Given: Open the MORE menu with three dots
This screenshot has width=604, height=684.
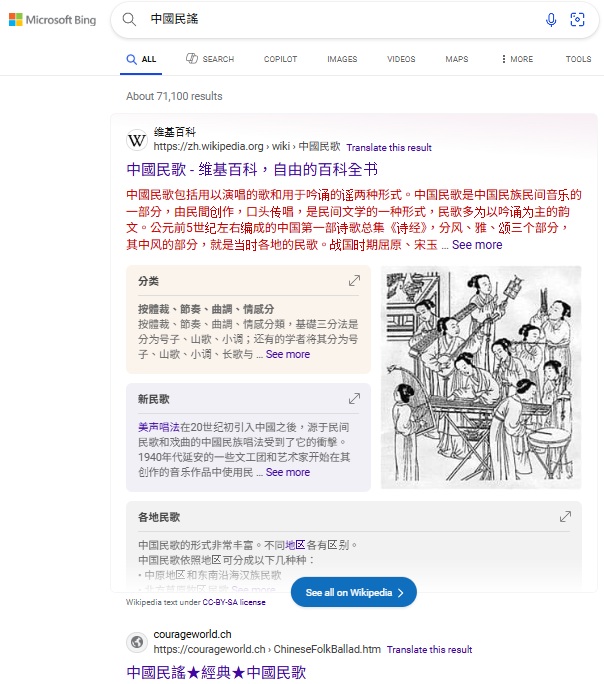Looking at the screenshot, I should pos(517,59).
